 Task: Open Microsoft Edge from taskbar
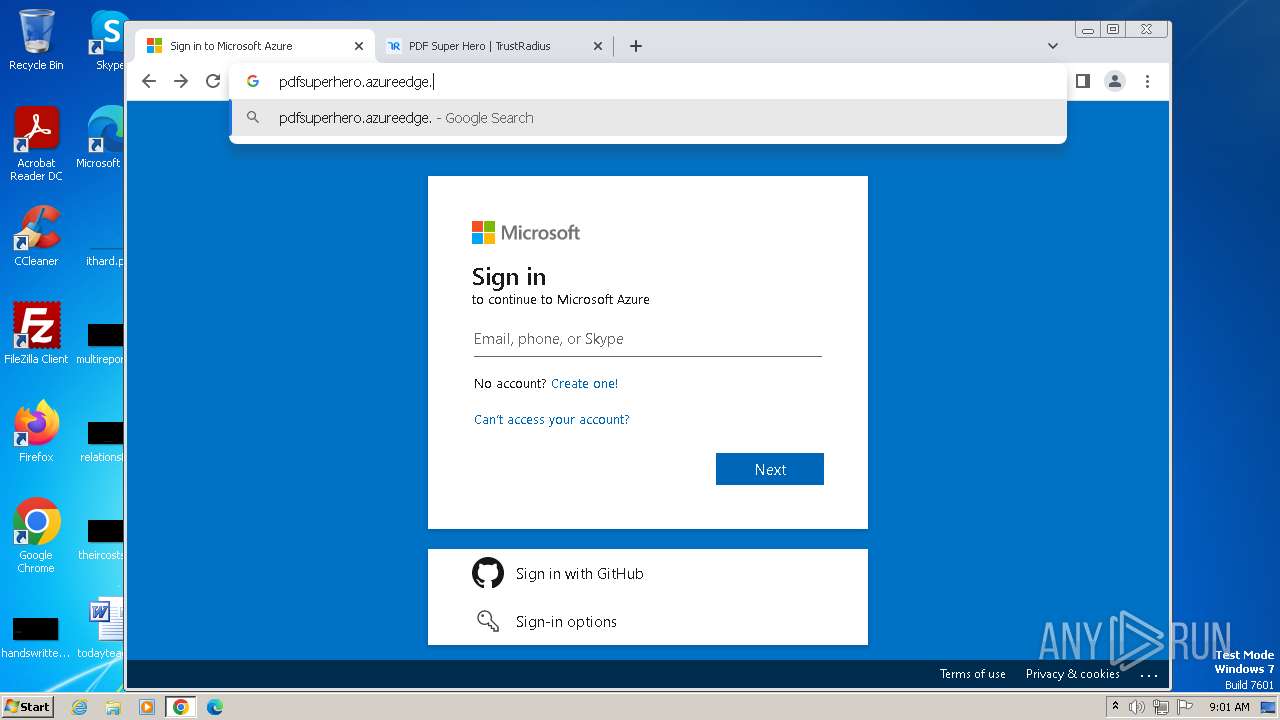click(214, 707)
